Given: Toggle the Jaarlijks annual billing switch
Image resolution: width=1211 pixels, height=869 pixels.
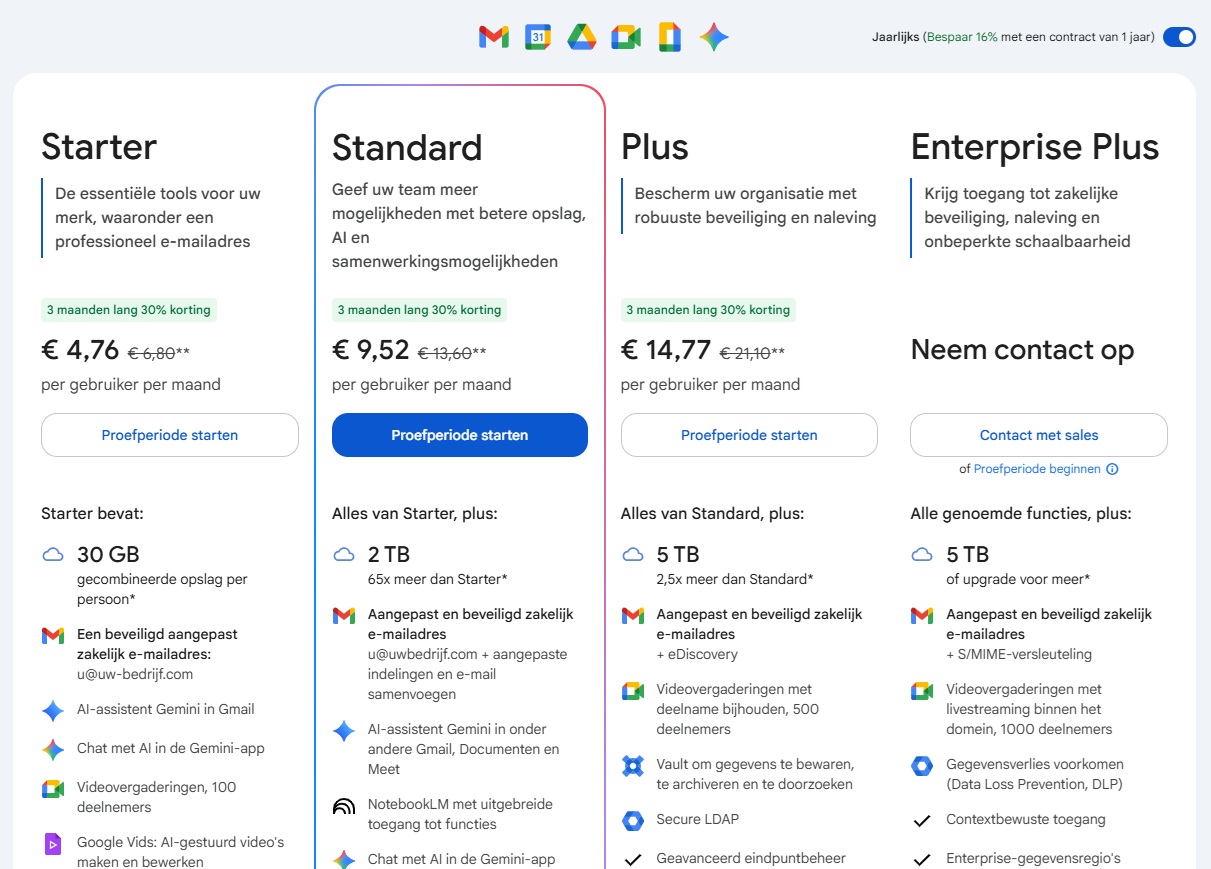Looking at the screenshot, I should pyautogui.click(x=1178, y=37).
